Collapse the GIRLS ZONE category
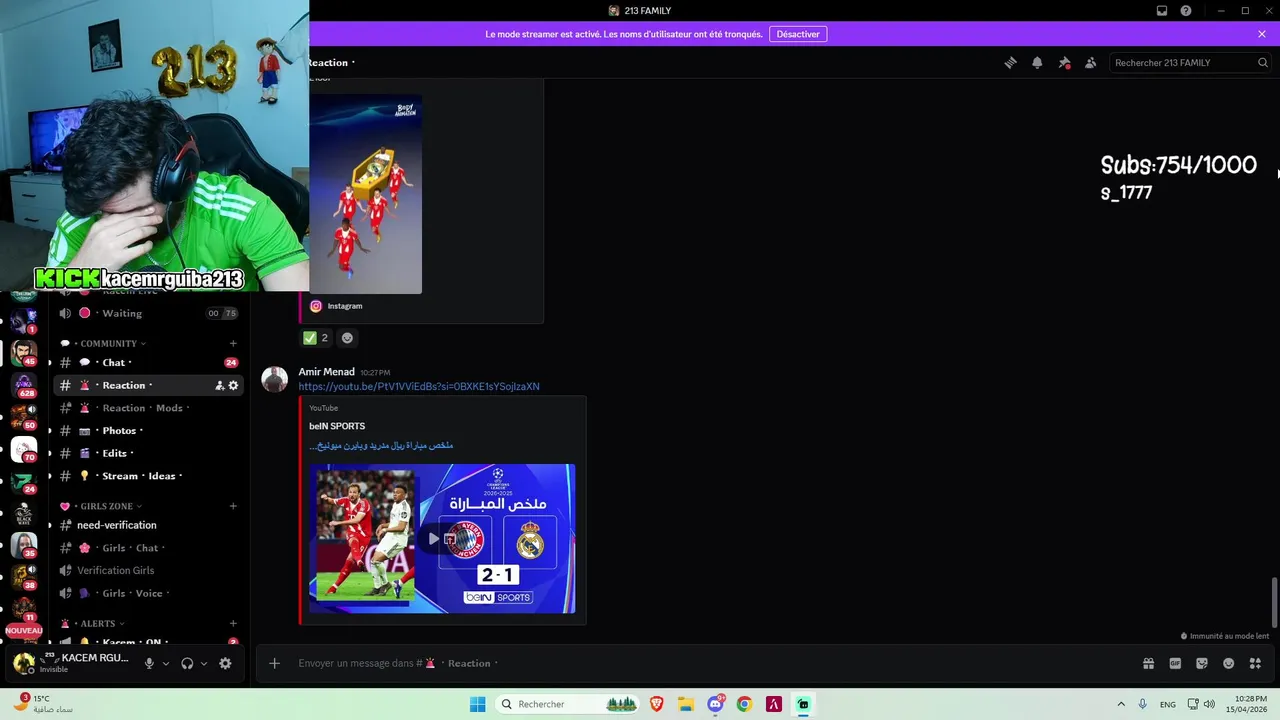Viewport: 1280px width, 720px height. point(105,506)
